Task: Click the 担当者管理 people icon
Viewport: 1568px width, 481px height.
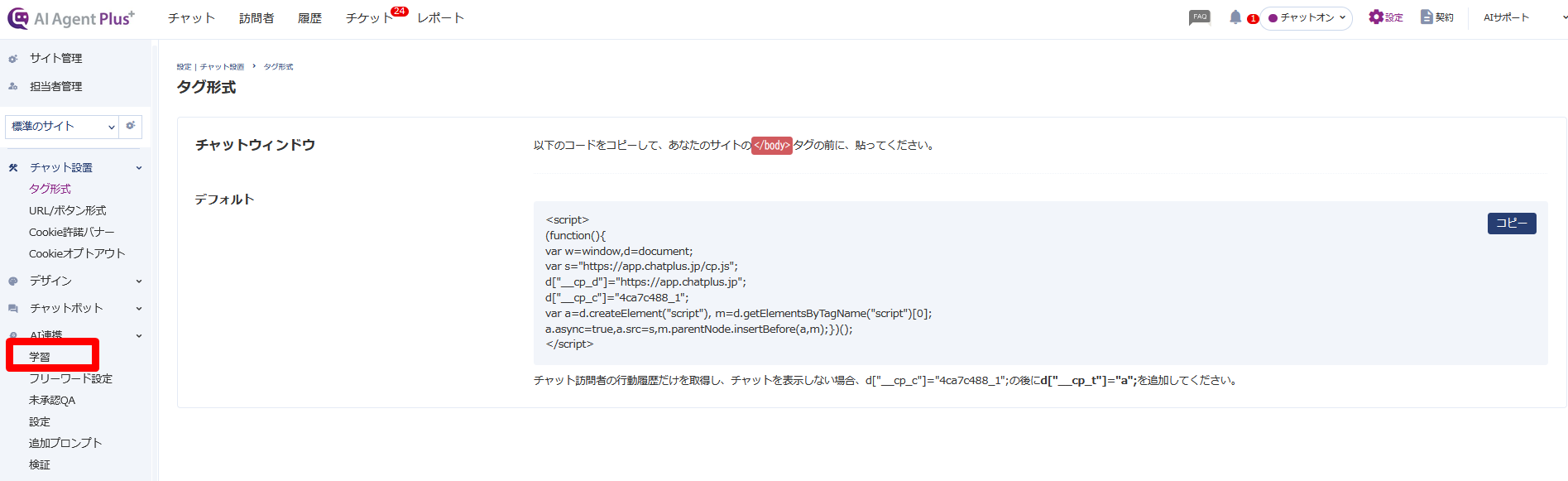Action: pyautogui.click(x=13, y=86)
